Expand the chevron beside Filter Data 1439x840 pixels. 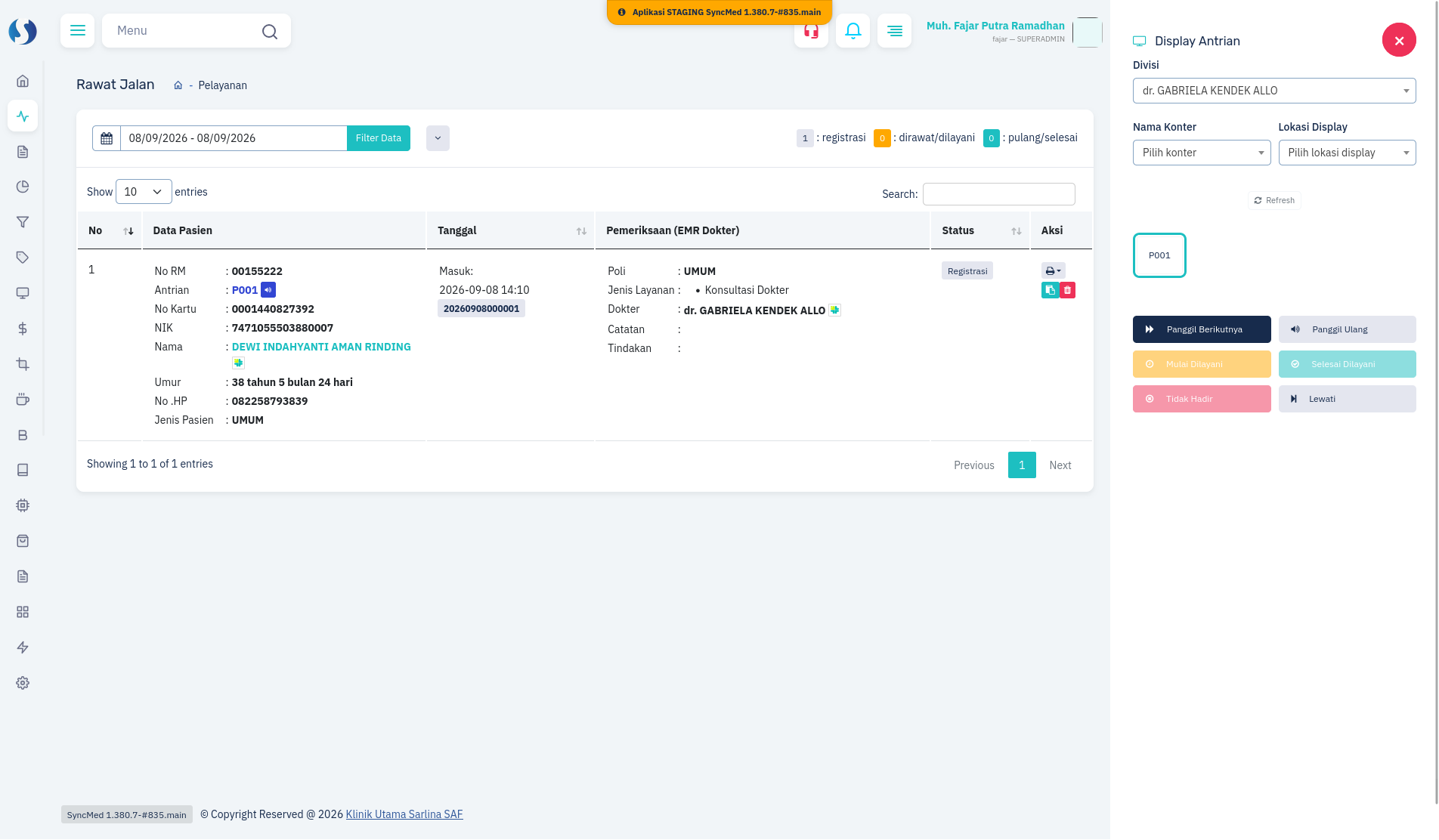coord(438,138)
